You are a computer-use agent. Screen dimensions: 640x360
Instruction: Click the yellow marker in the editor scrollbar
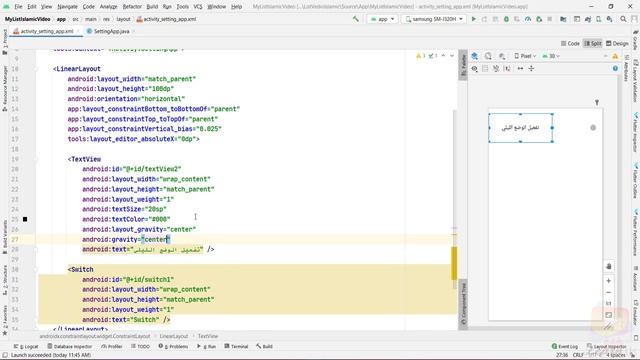point(454,263)
